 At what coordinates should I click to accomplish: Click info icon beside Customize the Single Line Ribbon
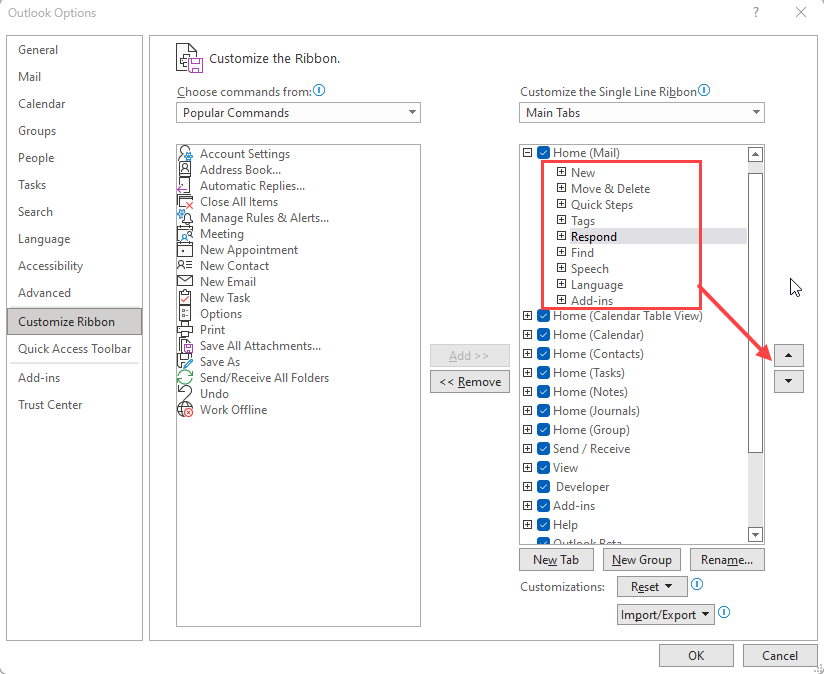pyautogui.click(x=704, y=90)
